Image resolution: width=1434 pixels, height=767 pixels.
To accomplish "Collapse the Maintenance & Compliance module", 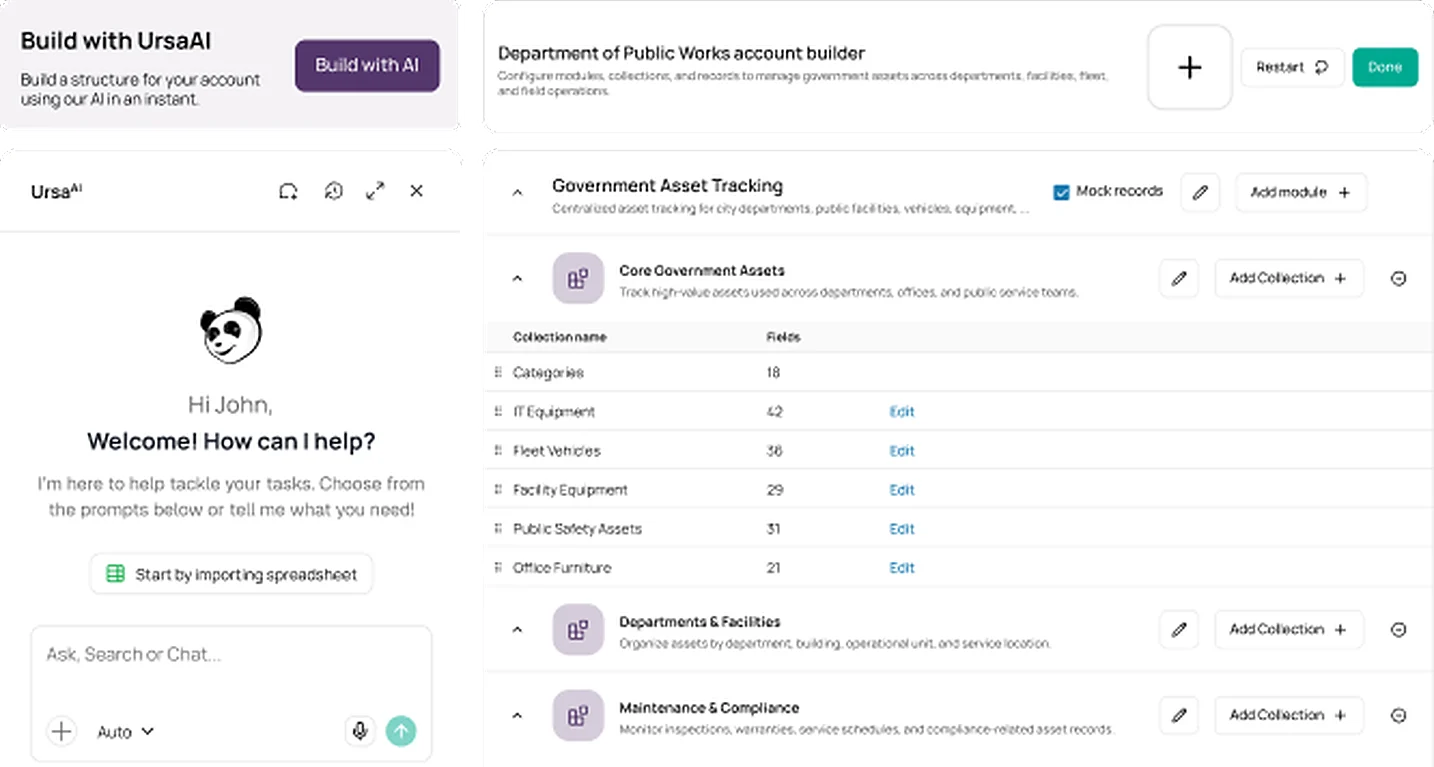I will [517, 716].
